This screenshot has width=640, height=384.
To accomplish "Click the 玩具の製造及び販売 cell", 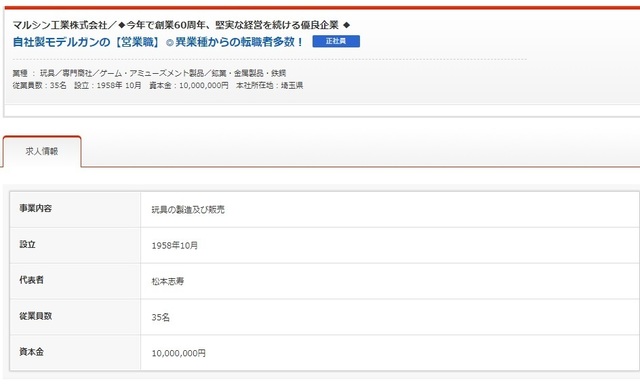I will (188, 210).
